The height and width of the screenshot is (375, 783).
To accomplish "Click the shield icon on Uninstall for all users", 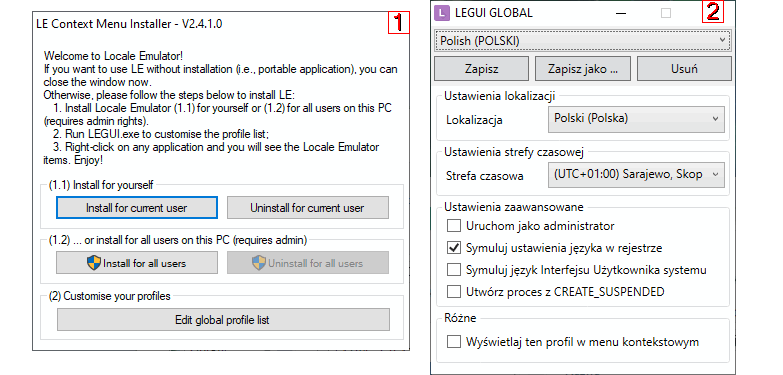I will coord(259,263).
